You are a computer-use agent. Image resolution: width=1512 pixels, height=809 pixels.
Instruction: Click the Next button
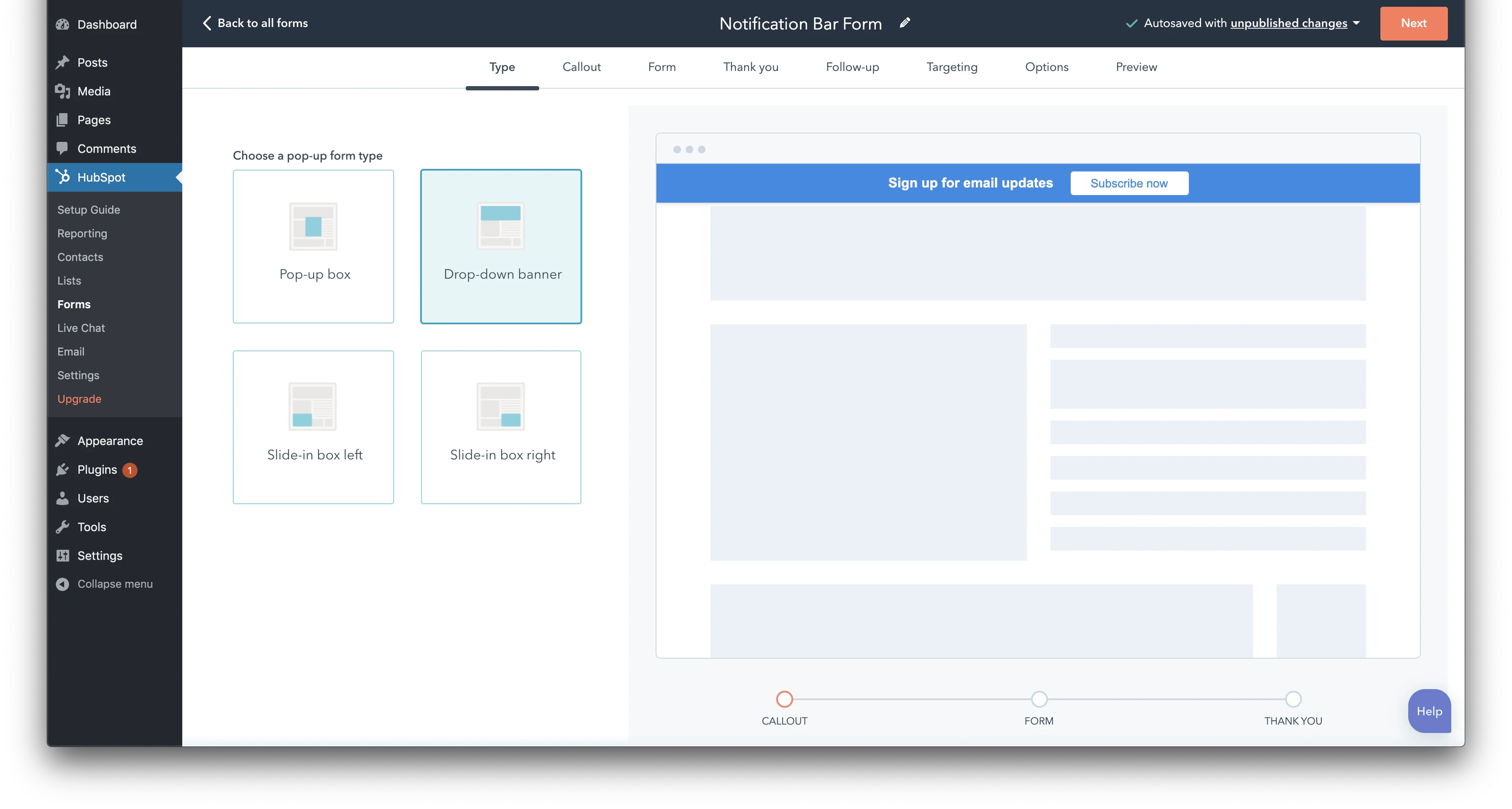[x=1414, y=23]
